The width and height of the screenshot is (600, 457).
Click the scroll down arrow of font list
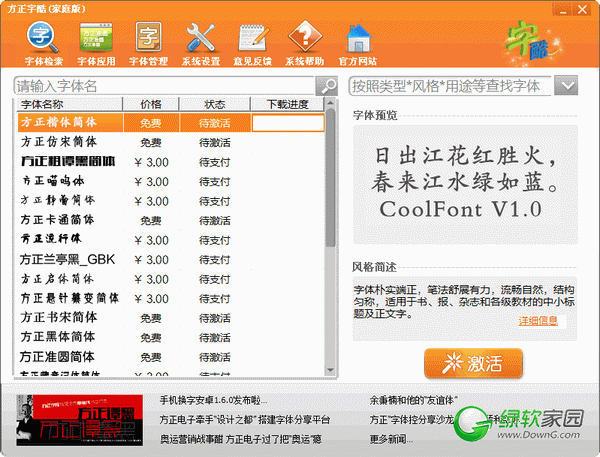[x=330, y=370]
